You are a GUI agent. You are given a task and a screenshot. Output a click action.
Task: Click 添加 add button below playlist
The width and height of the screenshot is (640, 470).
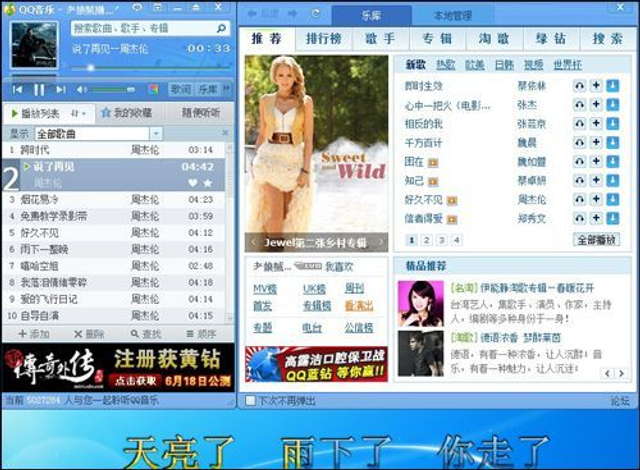point(34,334)
